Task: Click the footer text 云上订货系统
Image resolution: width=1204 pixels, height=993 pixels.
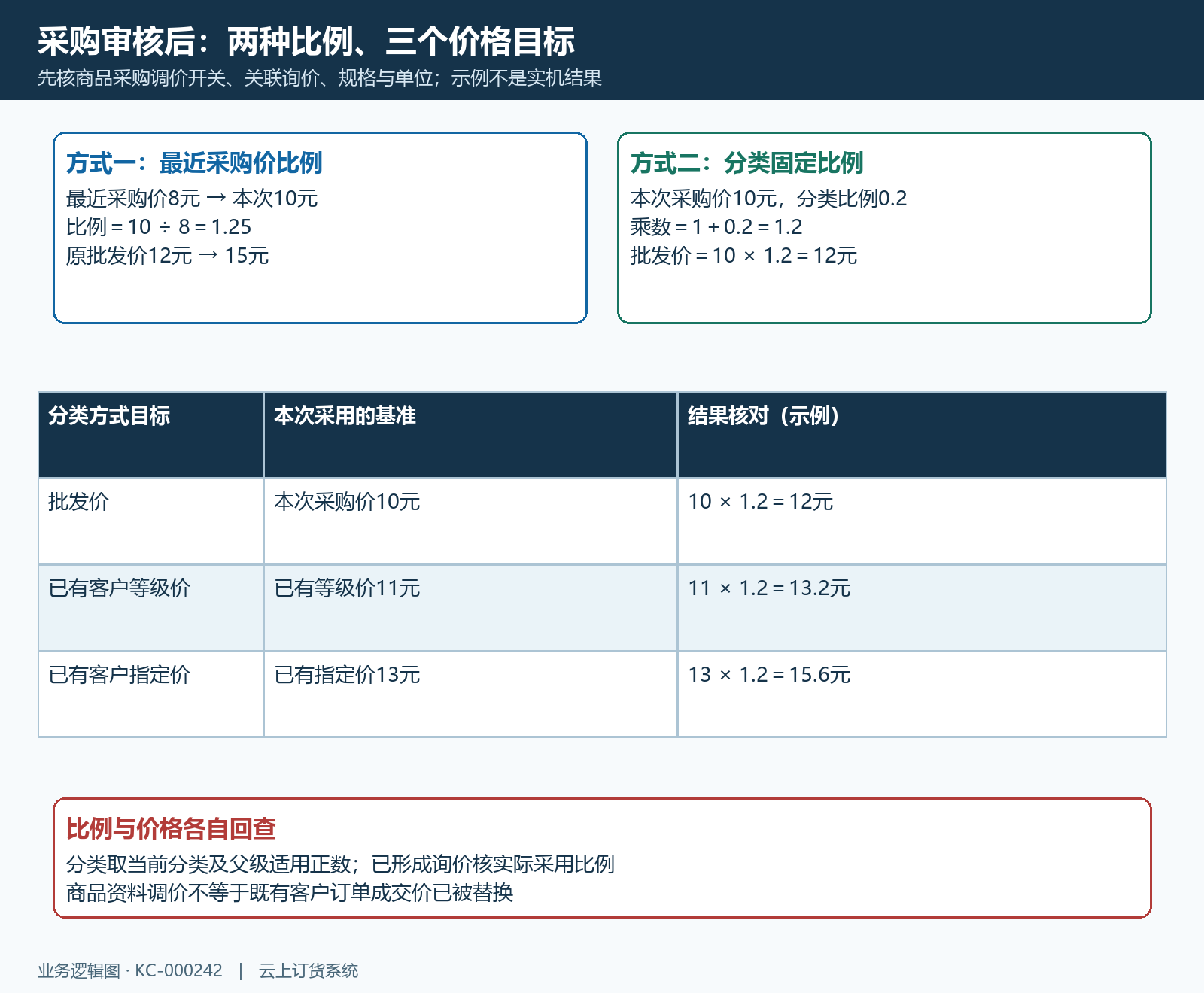Action: click(309, 970)
